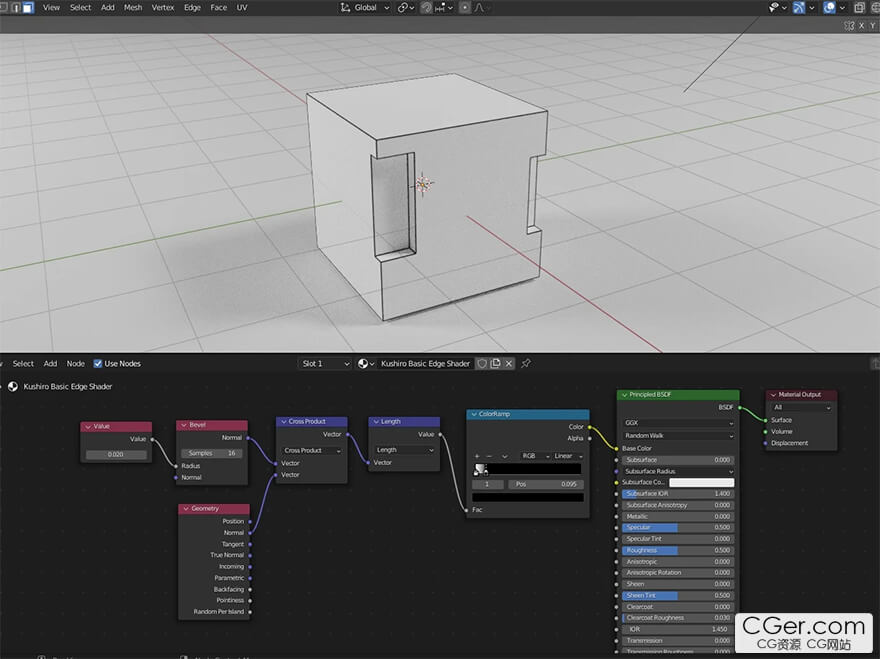
Task: Open the Slot 1 material dropdown
Action: [x=325, y=364]
